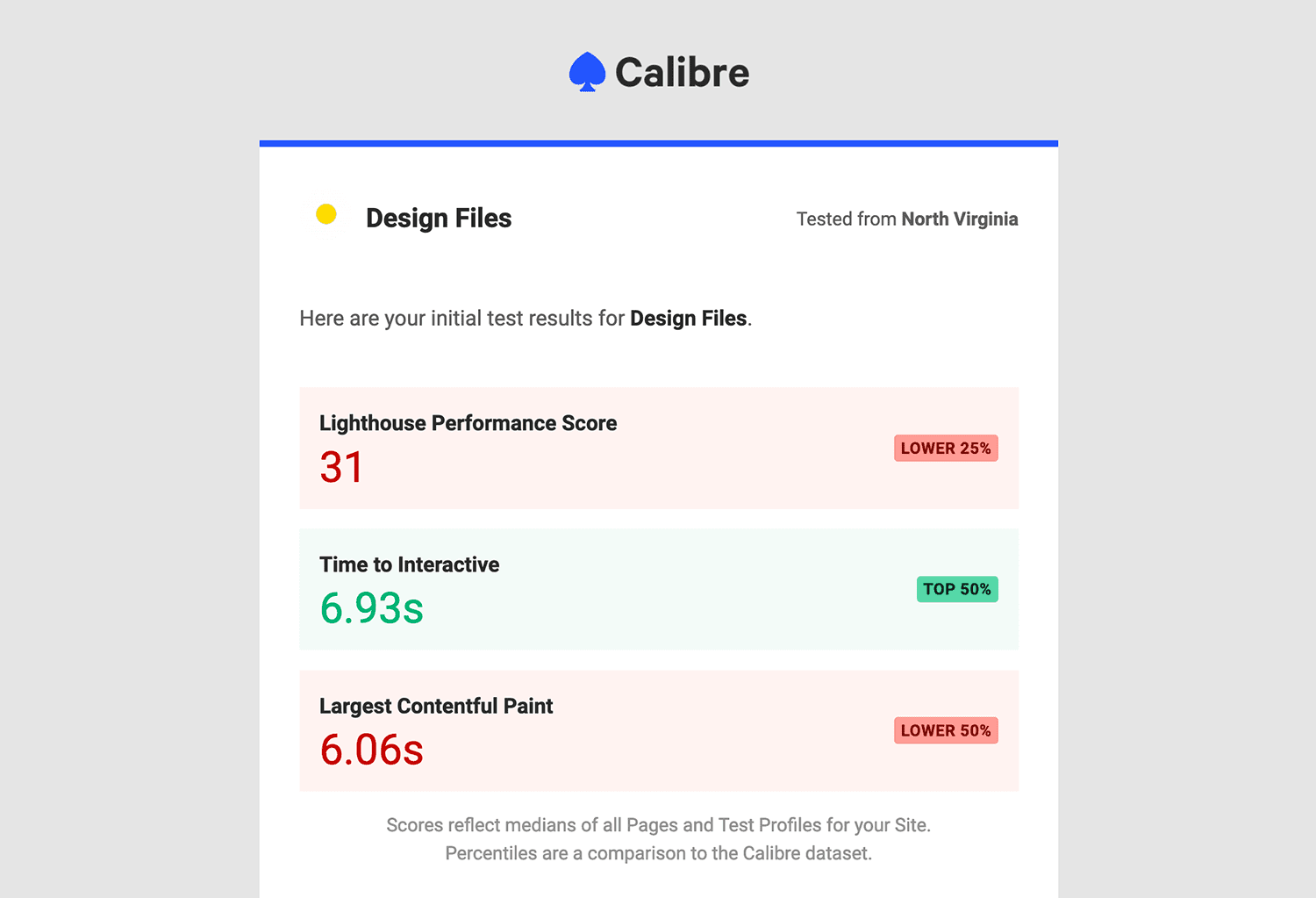Click the LOWER 25% badge
1316x898 pixels.
(x=946, y=449)
